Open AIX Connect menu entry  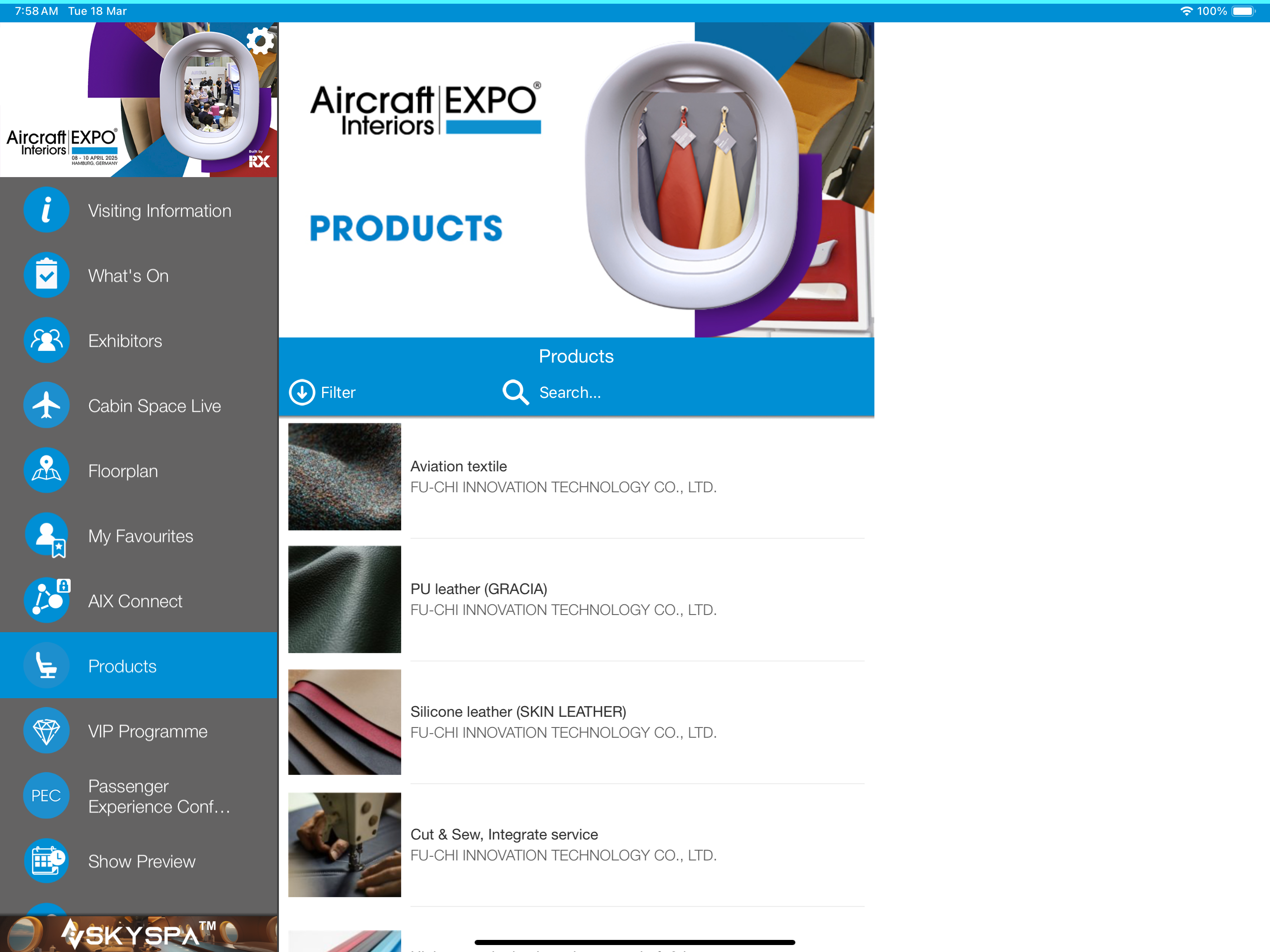coord(139,601)
